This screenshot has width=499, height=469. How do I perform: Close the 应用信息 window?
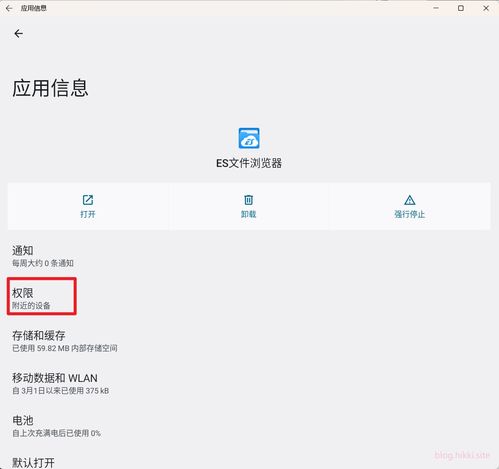click(x=486, y=8)
